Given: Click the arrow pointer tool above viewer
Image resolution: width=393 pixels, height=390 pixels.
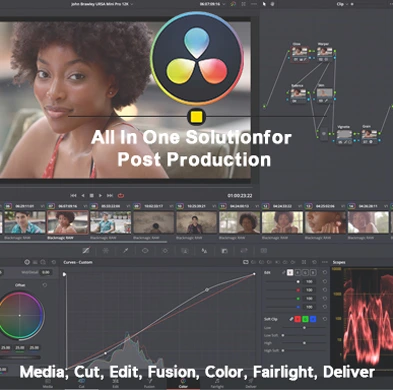Looking at the screenshot, I should tap(264, 4).
